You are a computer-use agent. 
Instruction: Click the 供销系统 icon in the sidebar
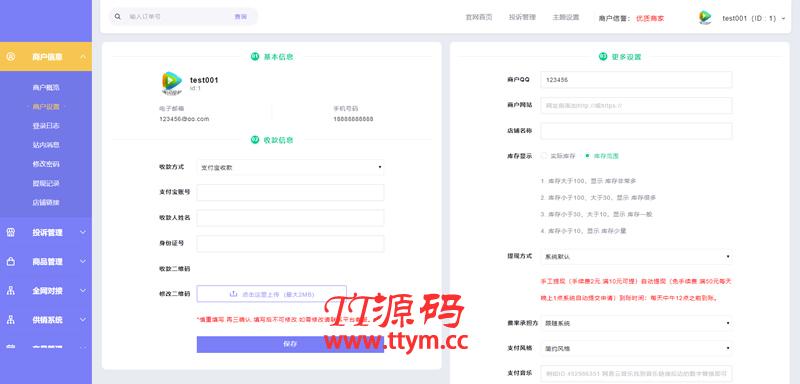(11, 320)
